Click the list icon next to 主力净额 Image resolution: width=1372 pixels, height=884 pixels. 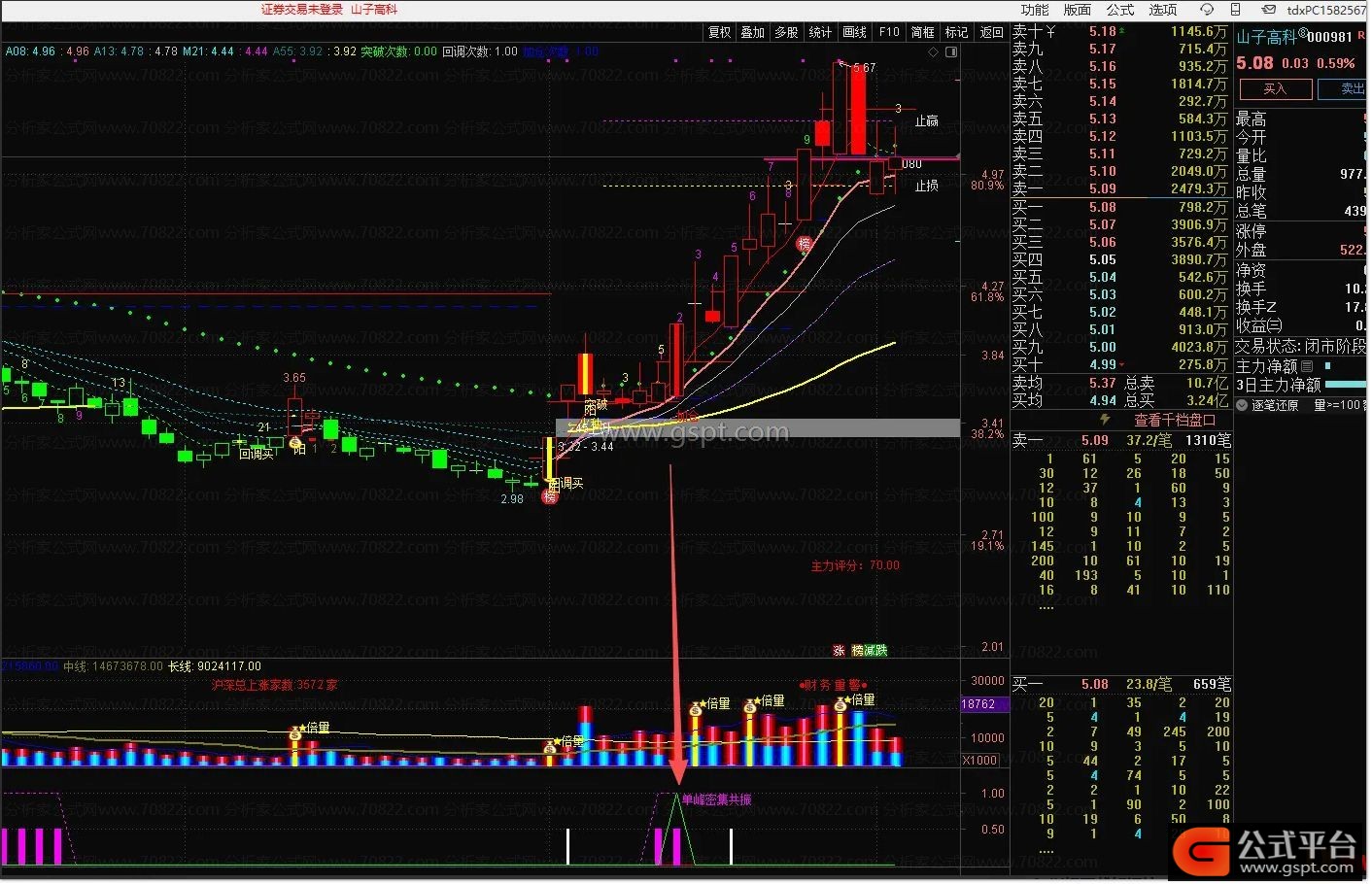click(1307, 367)
